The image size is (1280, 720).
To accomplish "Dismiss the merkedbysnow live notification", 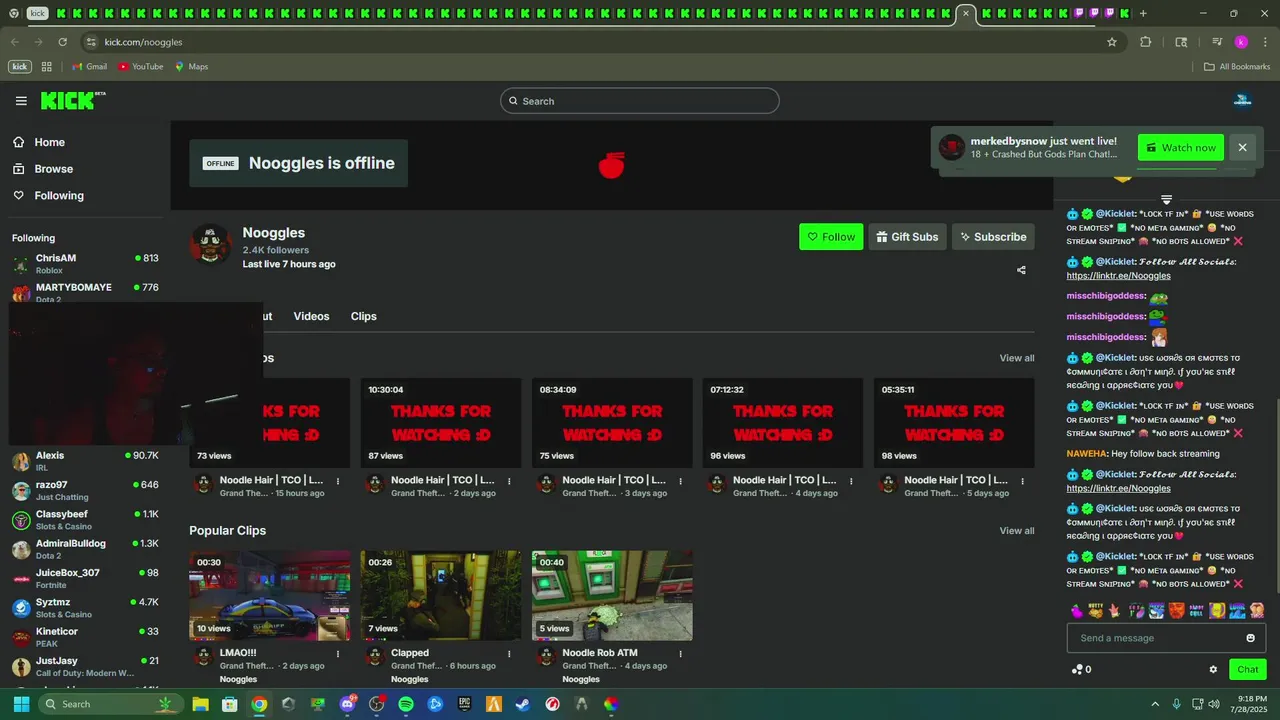I will coord(1242,148).
